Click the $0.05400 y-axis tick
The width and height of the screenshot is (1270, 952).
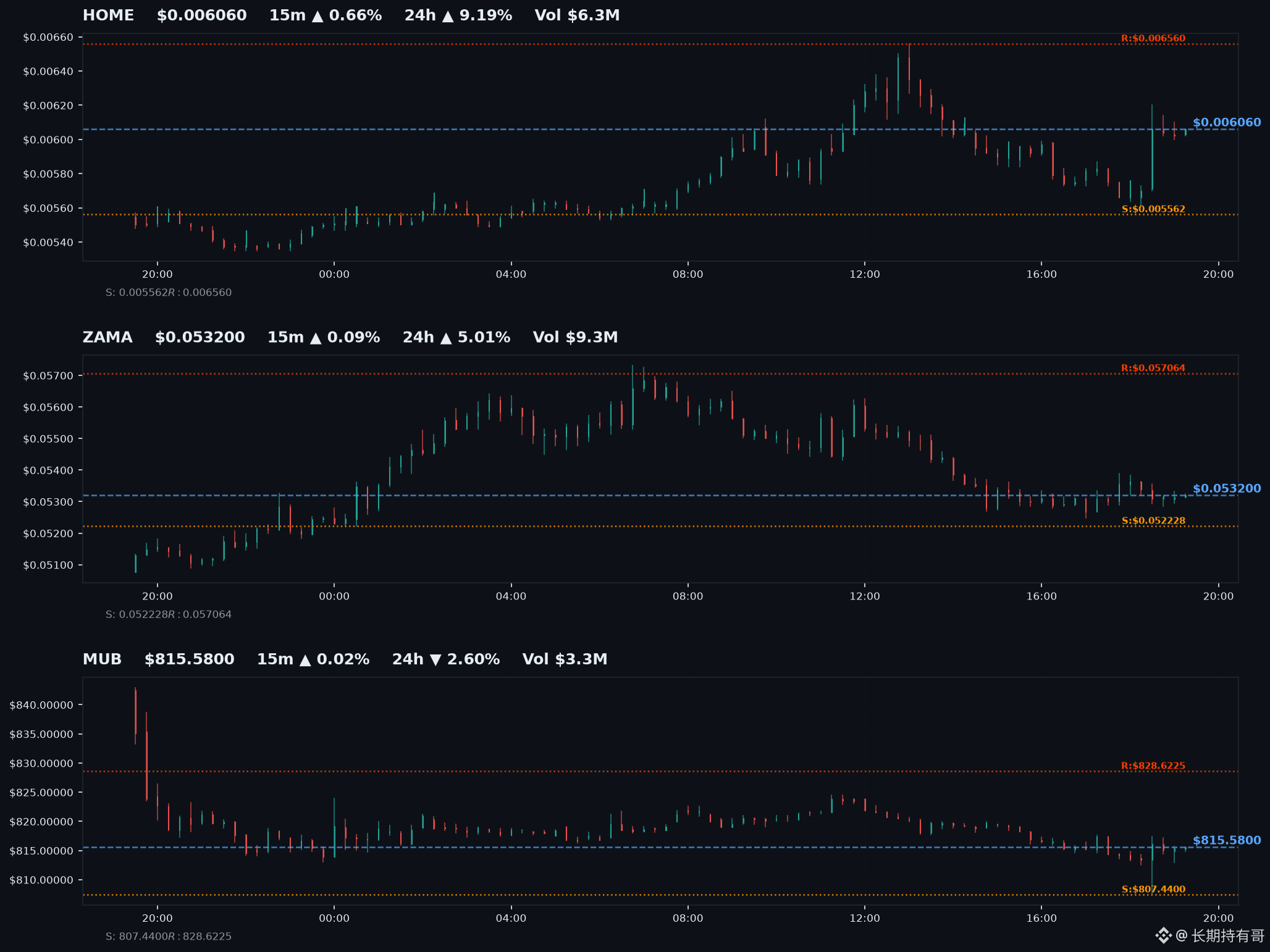pos(48,470)
